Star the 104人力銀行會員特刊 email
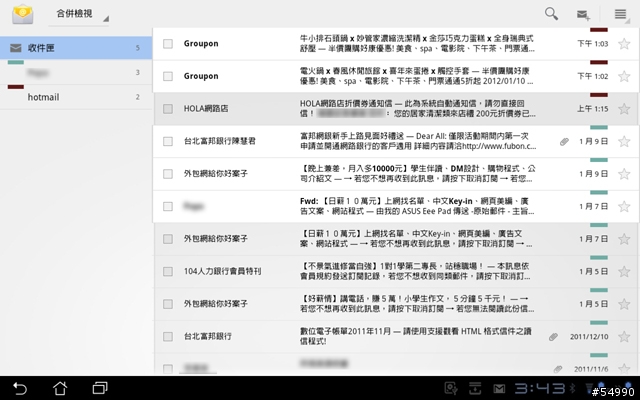 tap(624, 271)
